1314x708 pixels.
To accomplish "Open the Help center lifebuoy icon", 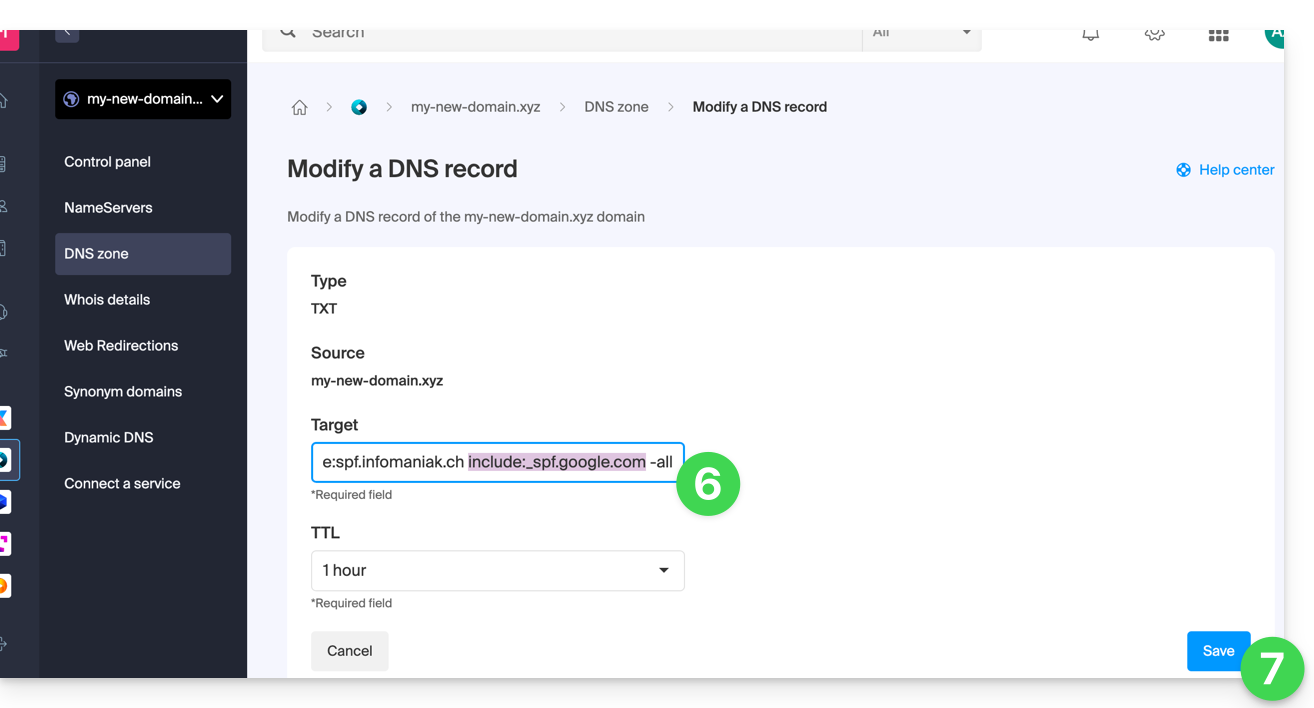I will [1183, 170].
